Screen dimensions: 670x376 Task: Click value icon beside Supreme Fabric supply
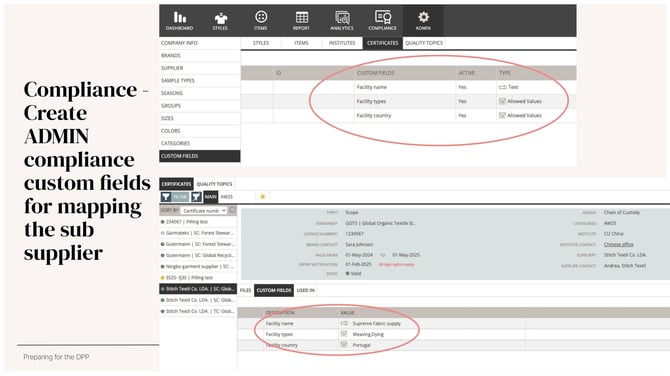coord(344,323)
